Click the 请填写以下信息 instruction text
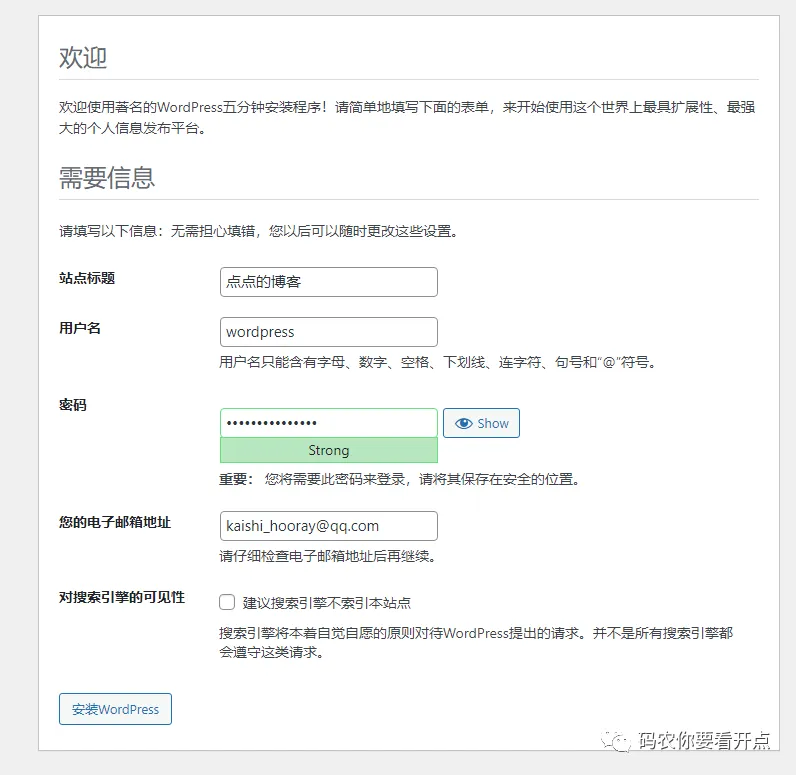 [259, 231]
